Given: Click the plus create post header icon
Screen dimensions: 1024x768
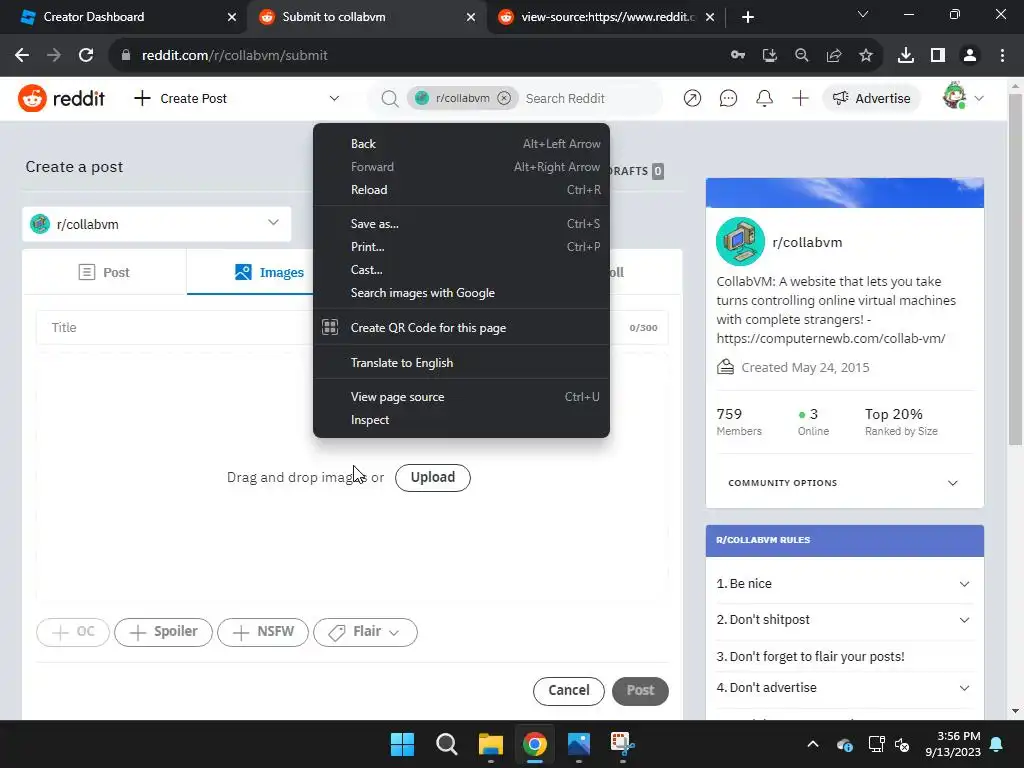Looking at the screenshot, I should (800, 99).
